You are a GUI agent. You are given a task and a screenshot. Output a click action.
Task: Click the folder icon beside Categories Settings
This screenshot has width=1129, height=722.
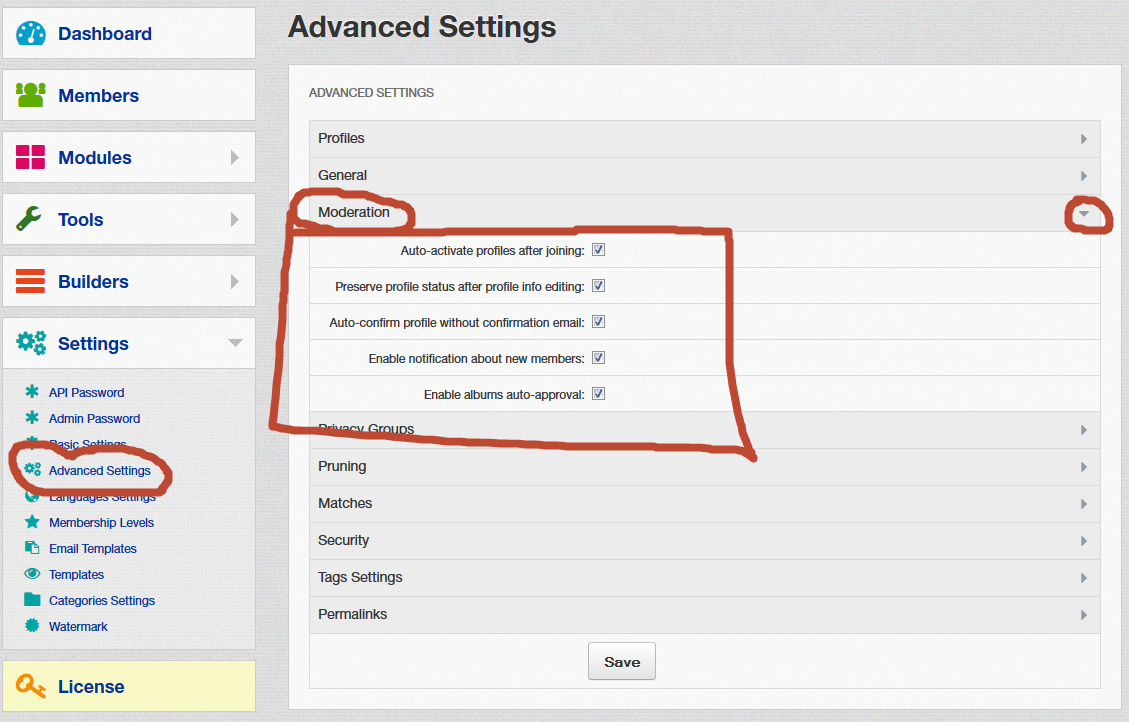point(32,600)
